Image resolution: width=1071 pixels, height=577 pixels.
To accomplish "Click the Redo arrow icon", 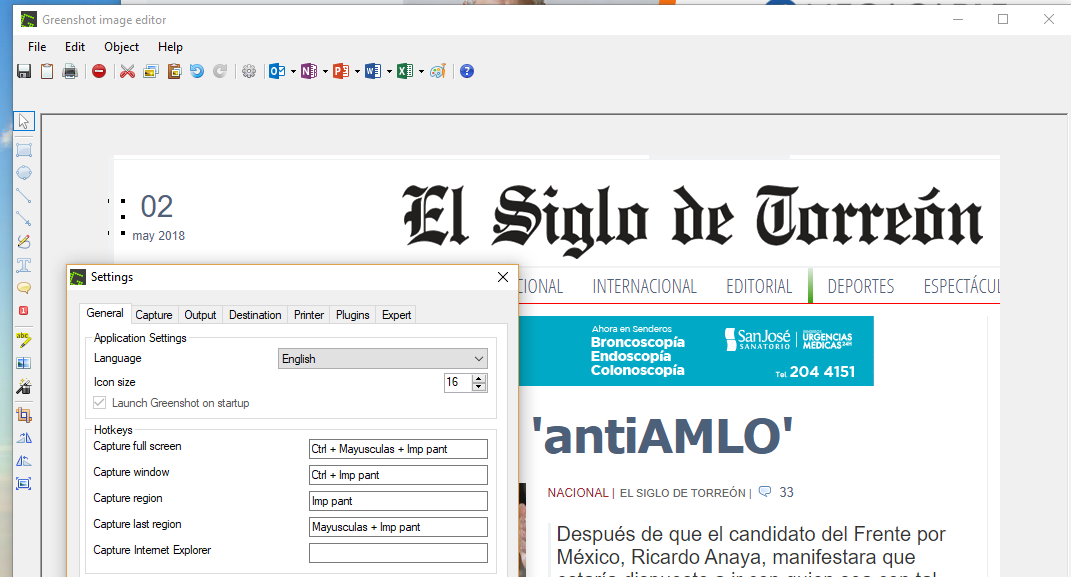I will tap(220, 71).
